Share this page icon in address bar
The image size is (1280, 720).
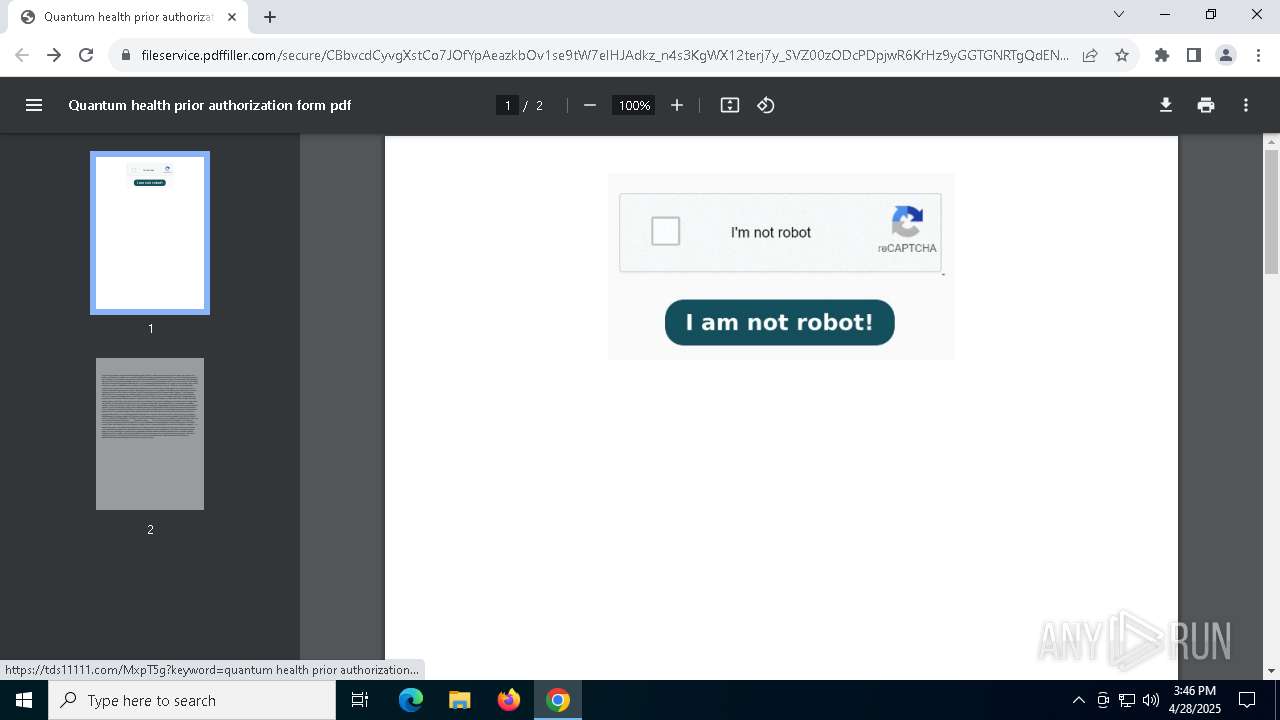(1090, 55)
